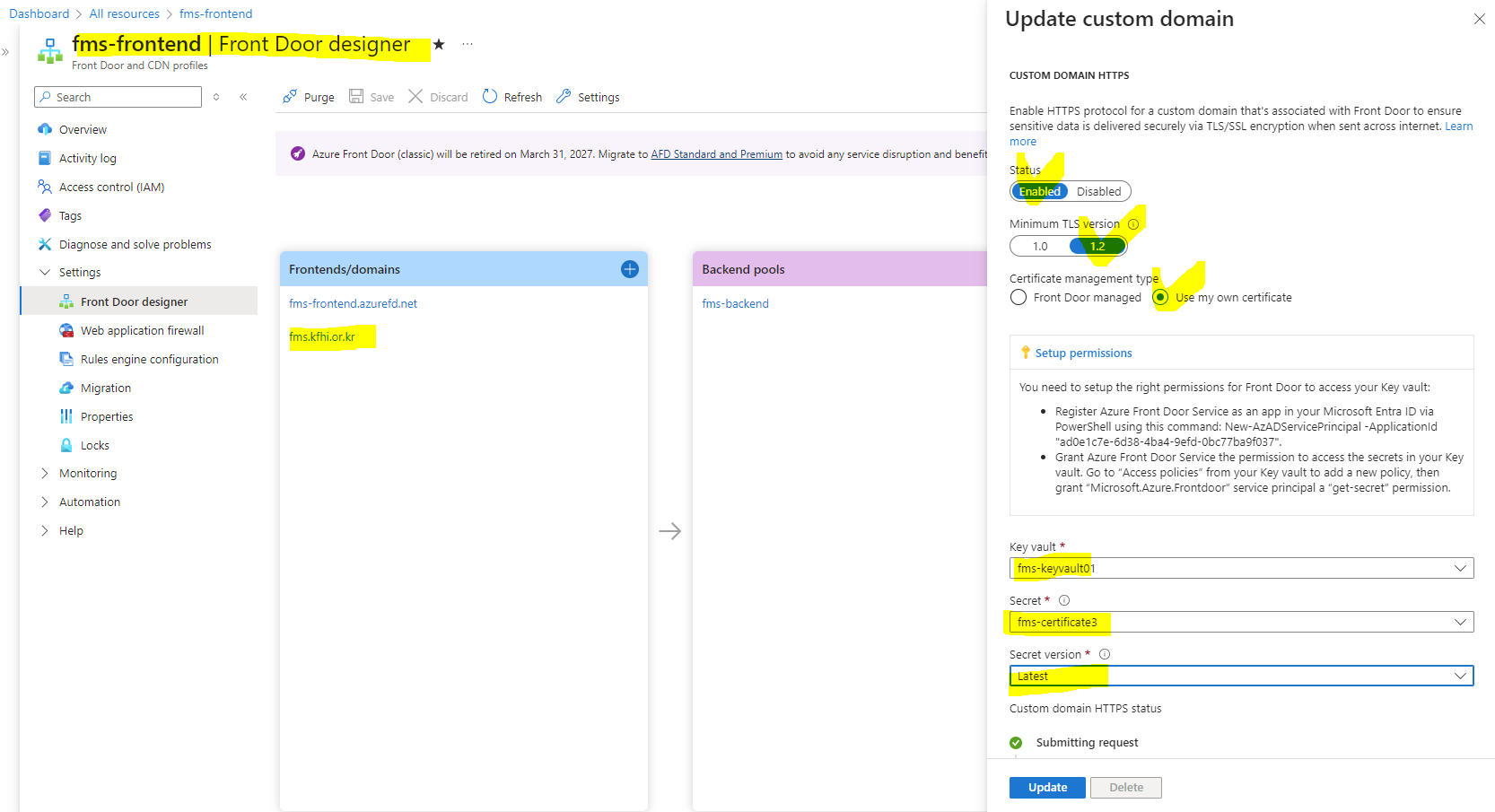
Task: Click the fms-frontend breadcrumb
Action: click(x=215, y=13)
